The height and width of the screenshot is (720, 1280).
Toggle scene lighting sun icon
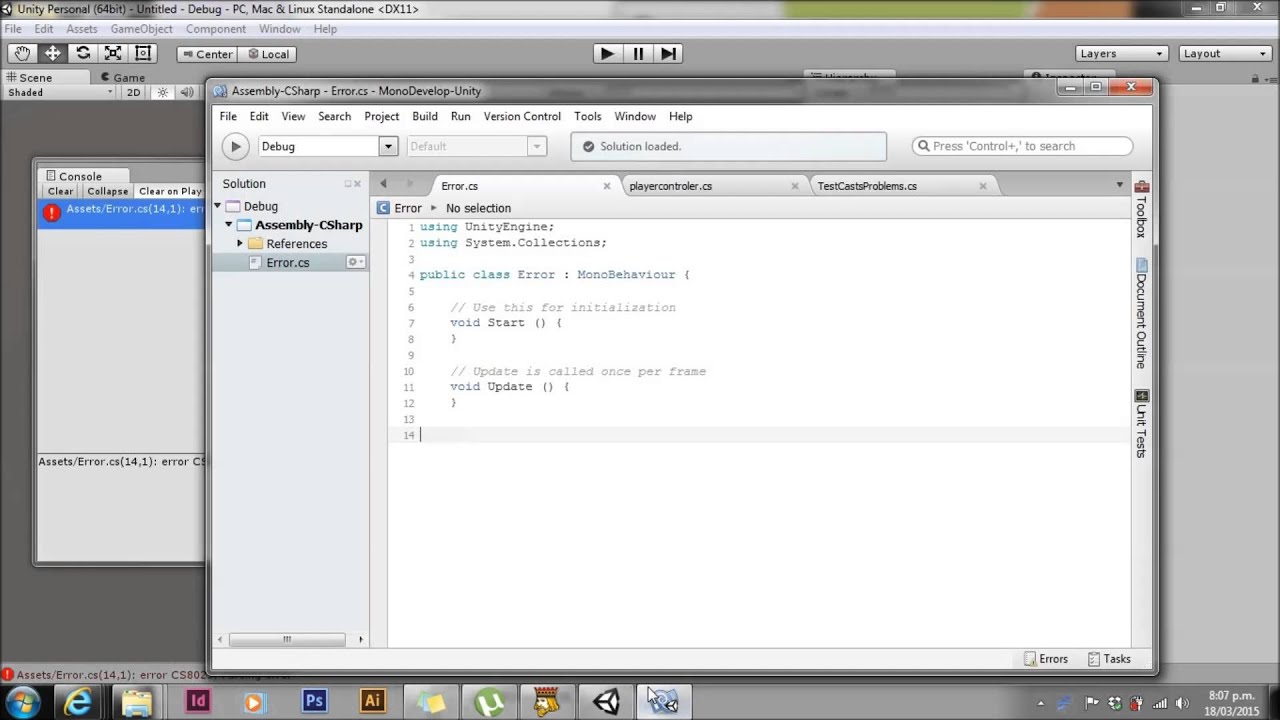[x=163, y=92]
